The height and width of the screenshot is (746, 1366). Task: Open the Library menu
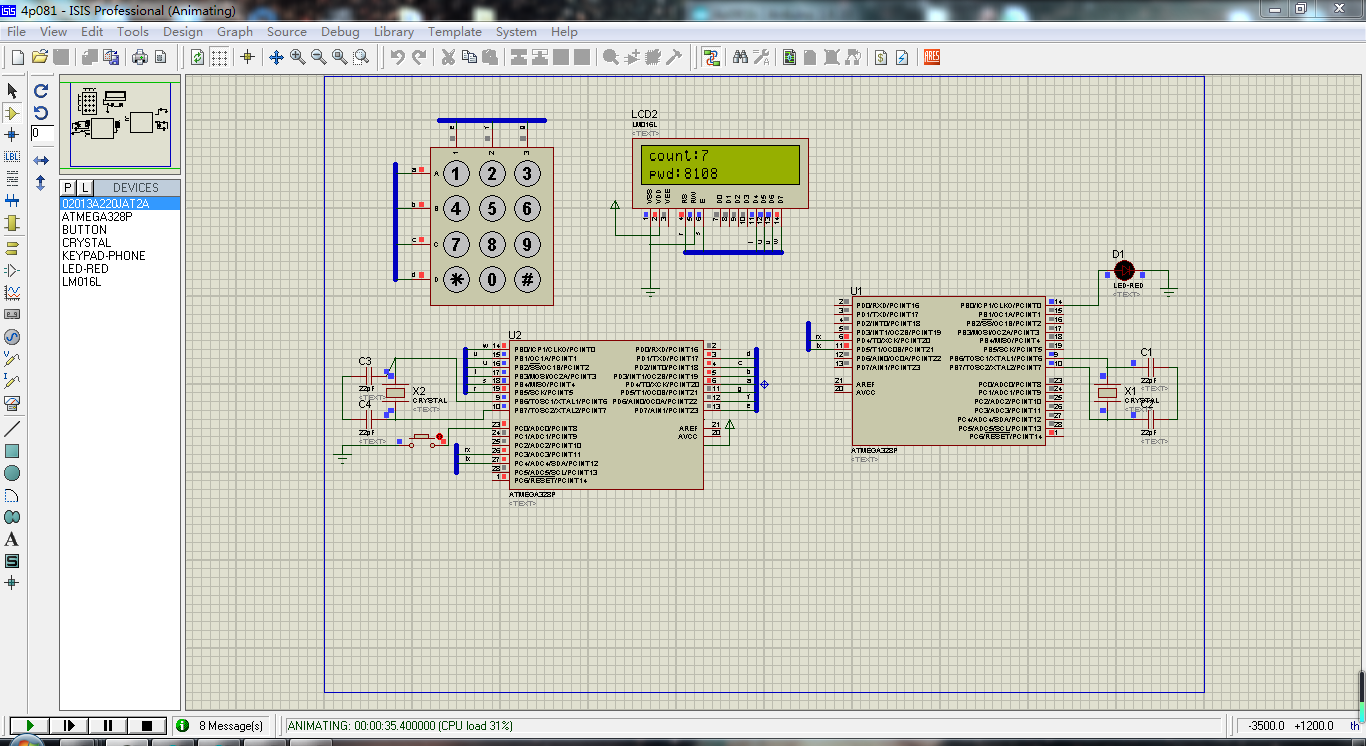[393, 31]
